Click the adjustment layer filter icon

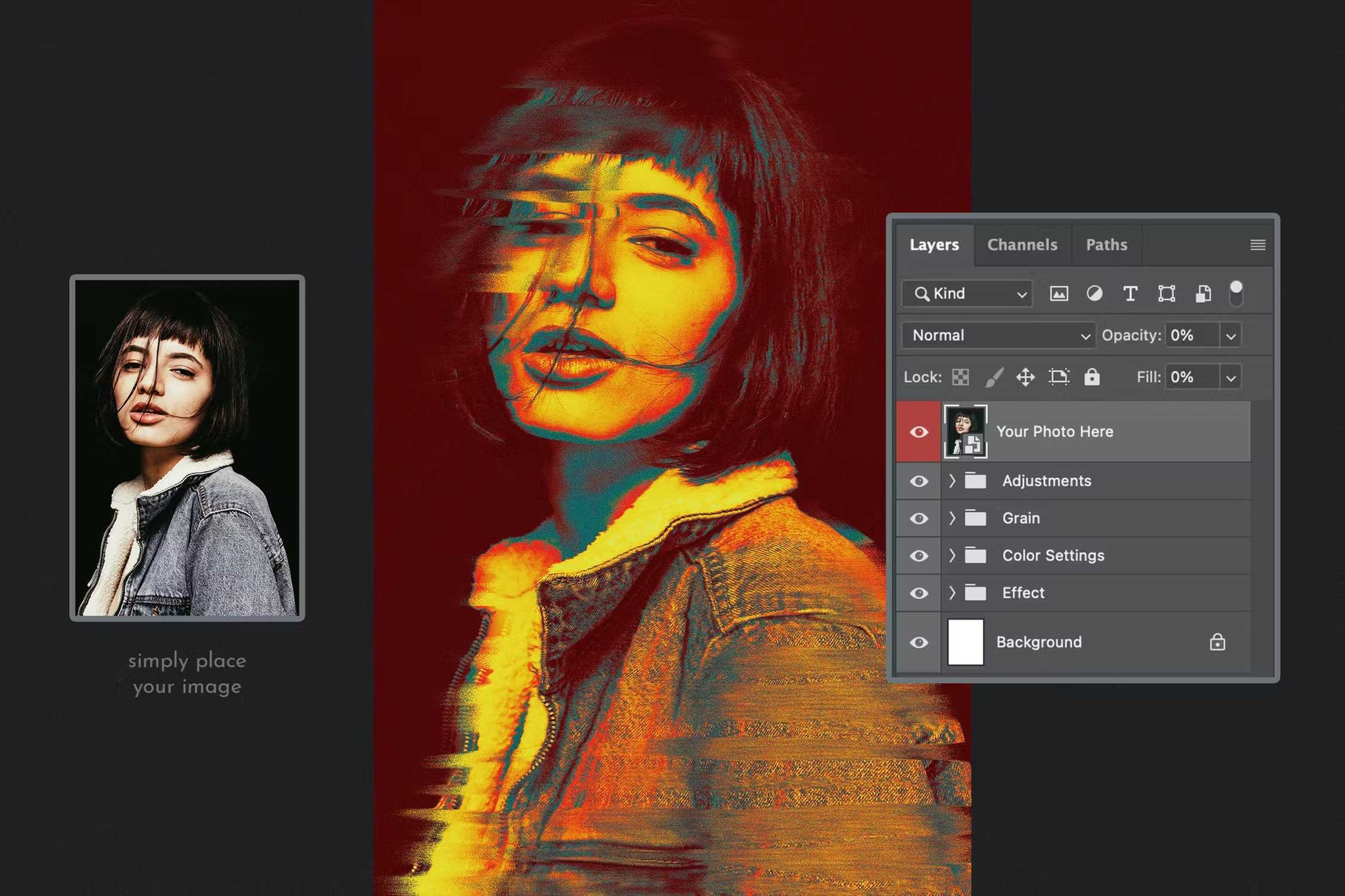(x=1094, y=294)
